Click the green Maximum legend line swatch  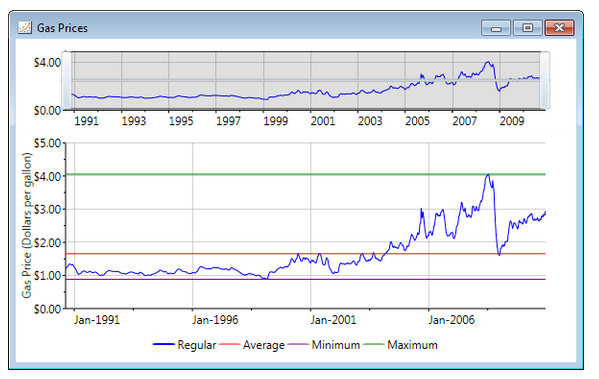point(374,345)
